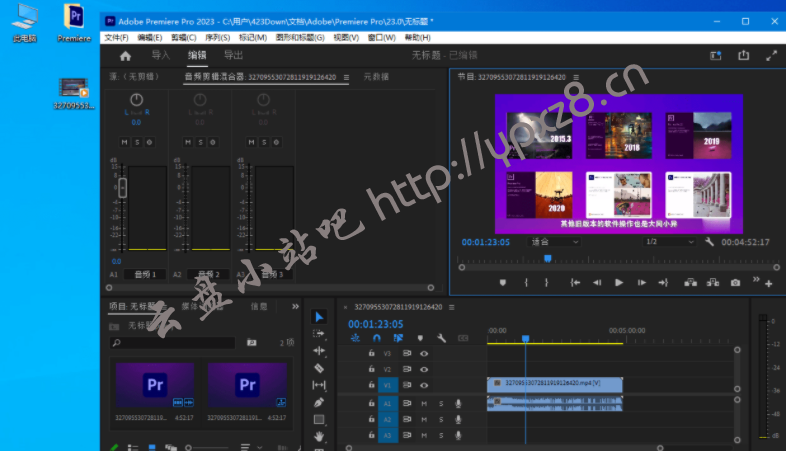Open 文件(F) menu
This screenshot has width=786, height=451.
[116, 38]
